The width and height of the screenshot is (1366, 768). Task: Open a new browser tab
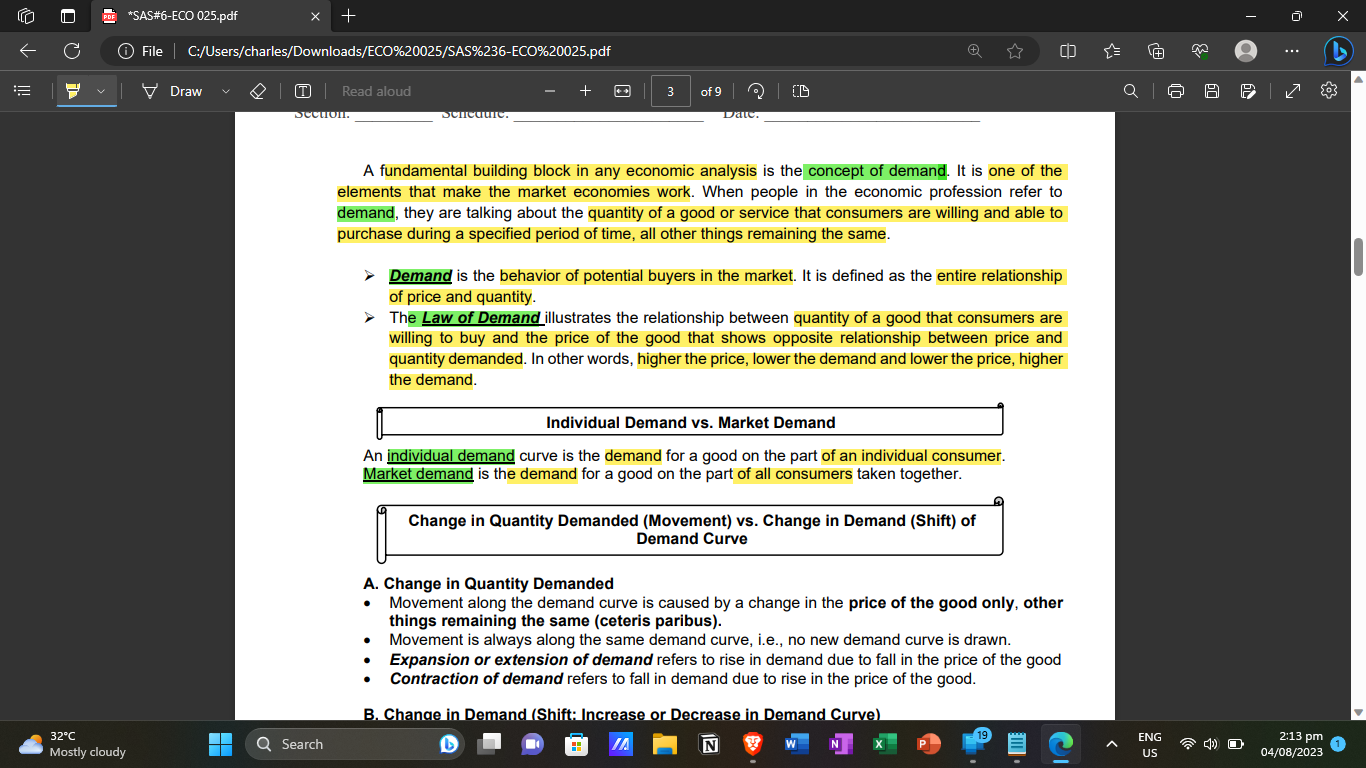[348, 16]
